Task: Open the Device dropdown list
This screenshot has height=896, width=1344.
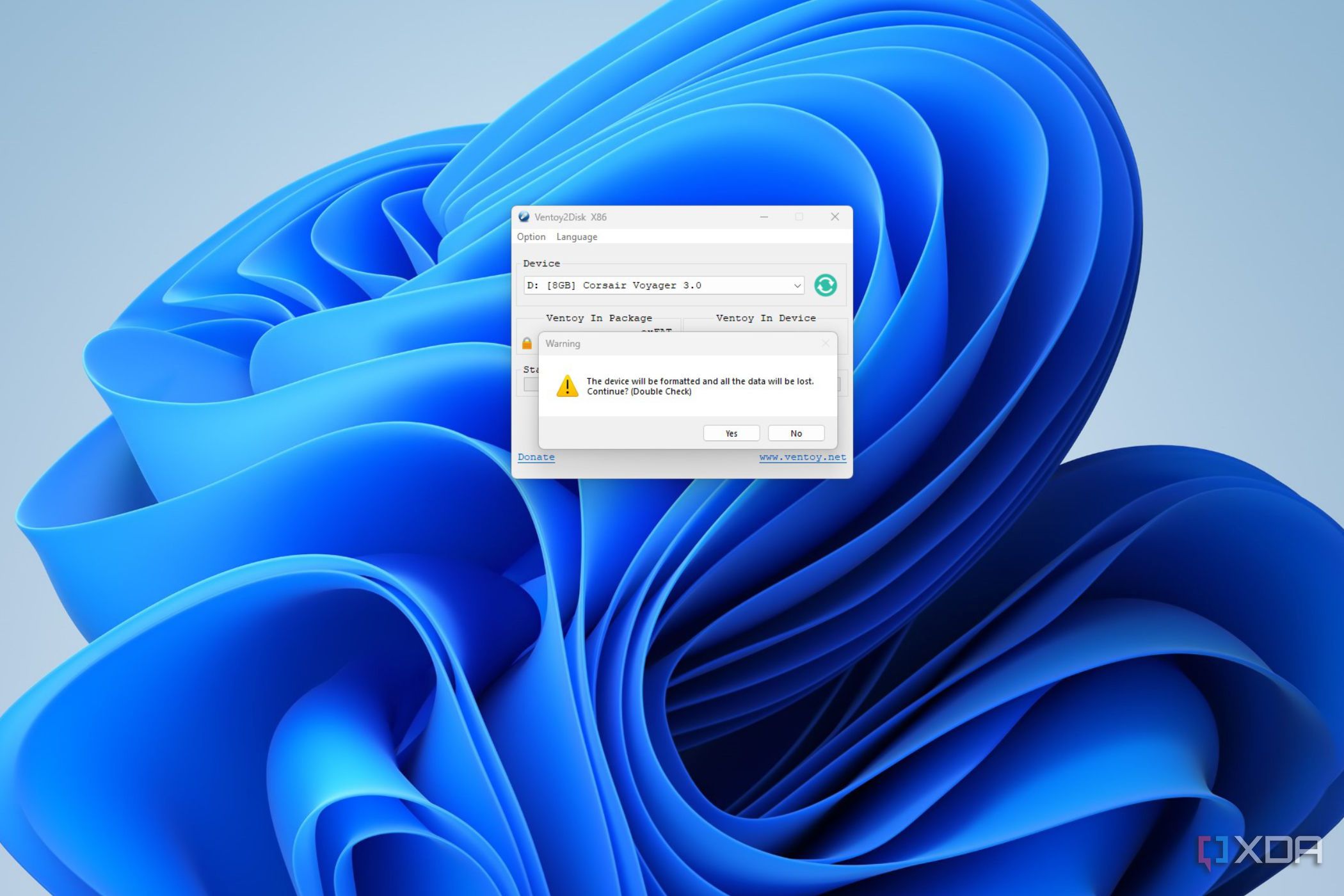Action: (x=664, y=285)
